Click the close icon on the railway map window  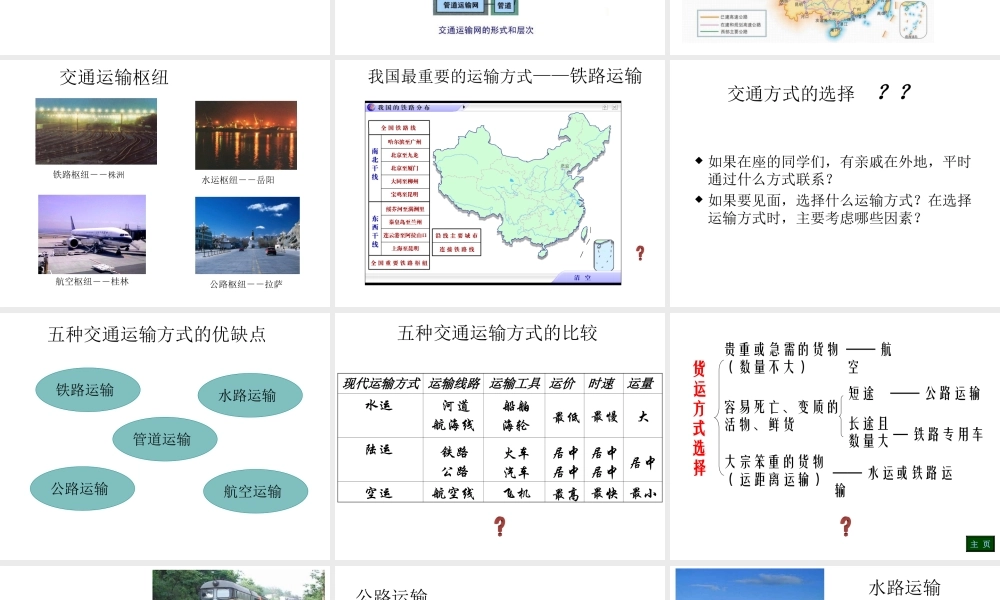coord(615,107)
